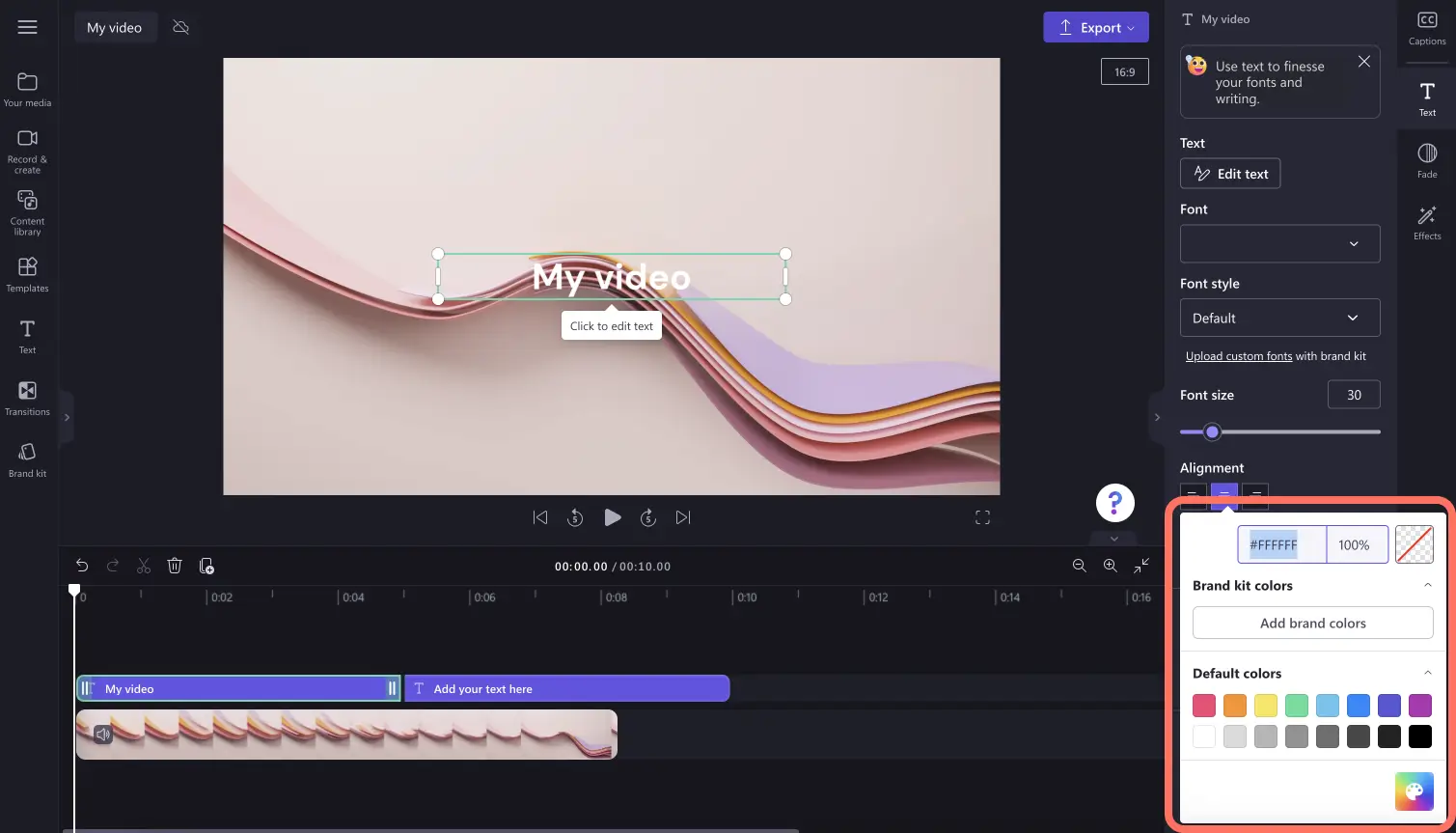
Task: Click the font size slider handle
Action: tap(1212, 431)
